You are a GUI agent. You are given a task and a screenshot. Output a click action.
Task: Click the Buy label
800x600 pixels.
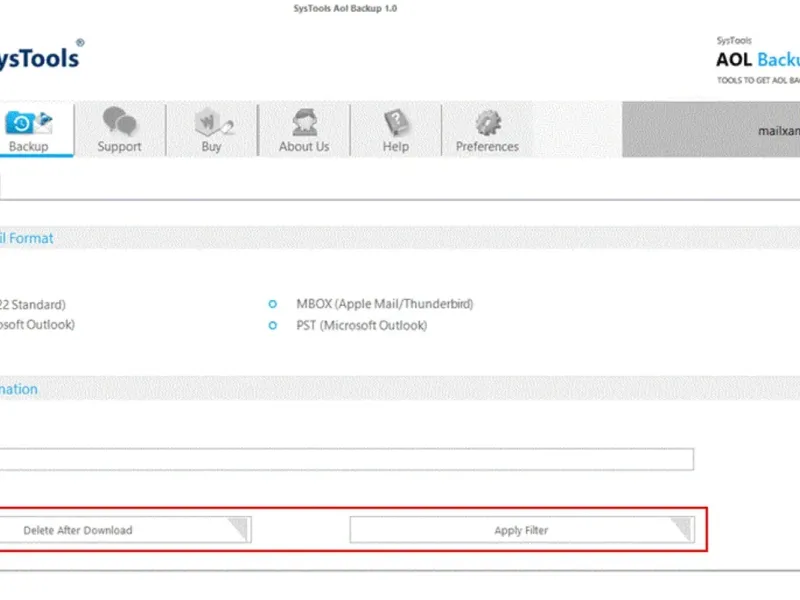click(x=211, y=146)
